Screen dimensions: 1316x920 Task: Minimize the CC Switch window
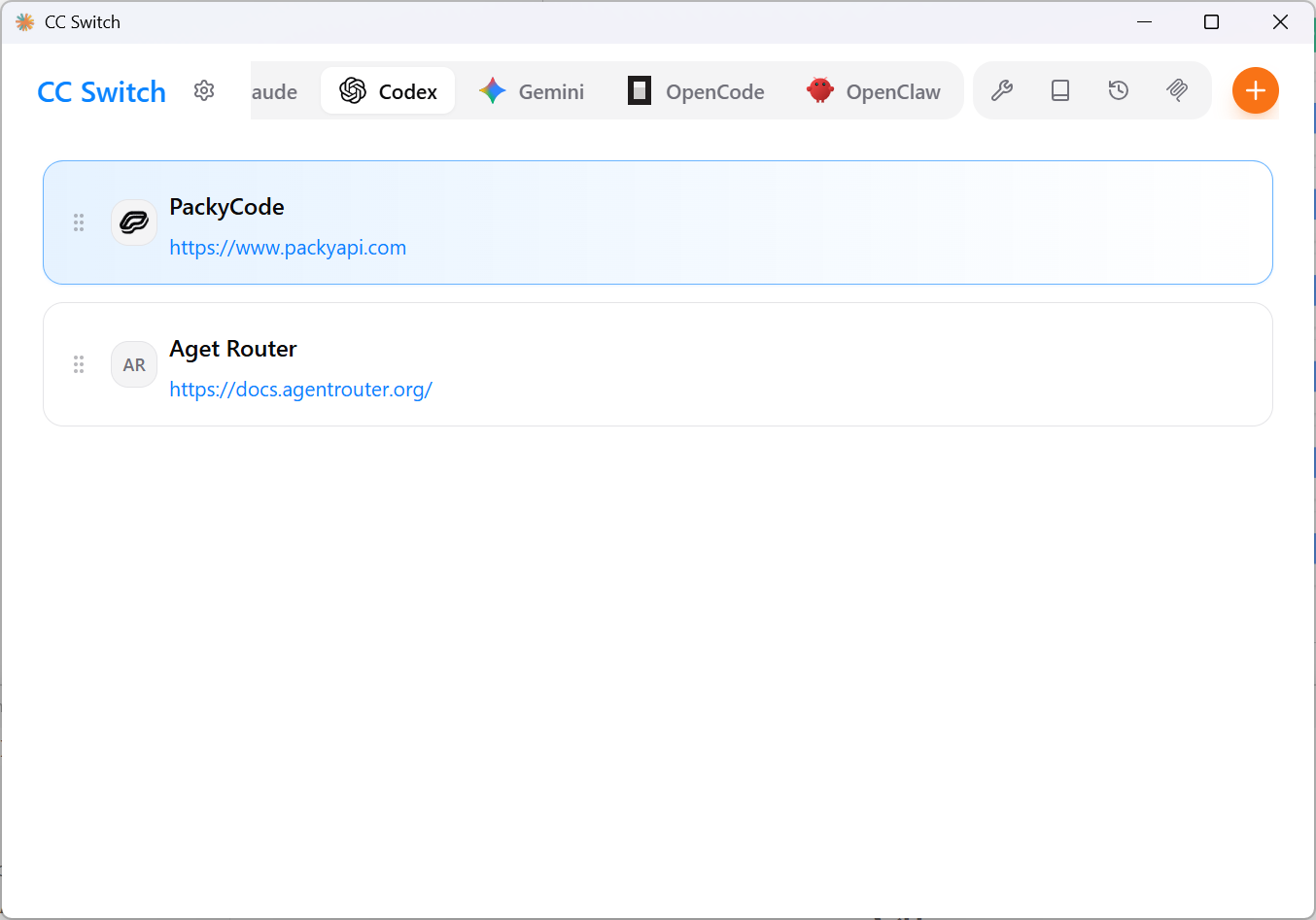(x=1145, y=21)
